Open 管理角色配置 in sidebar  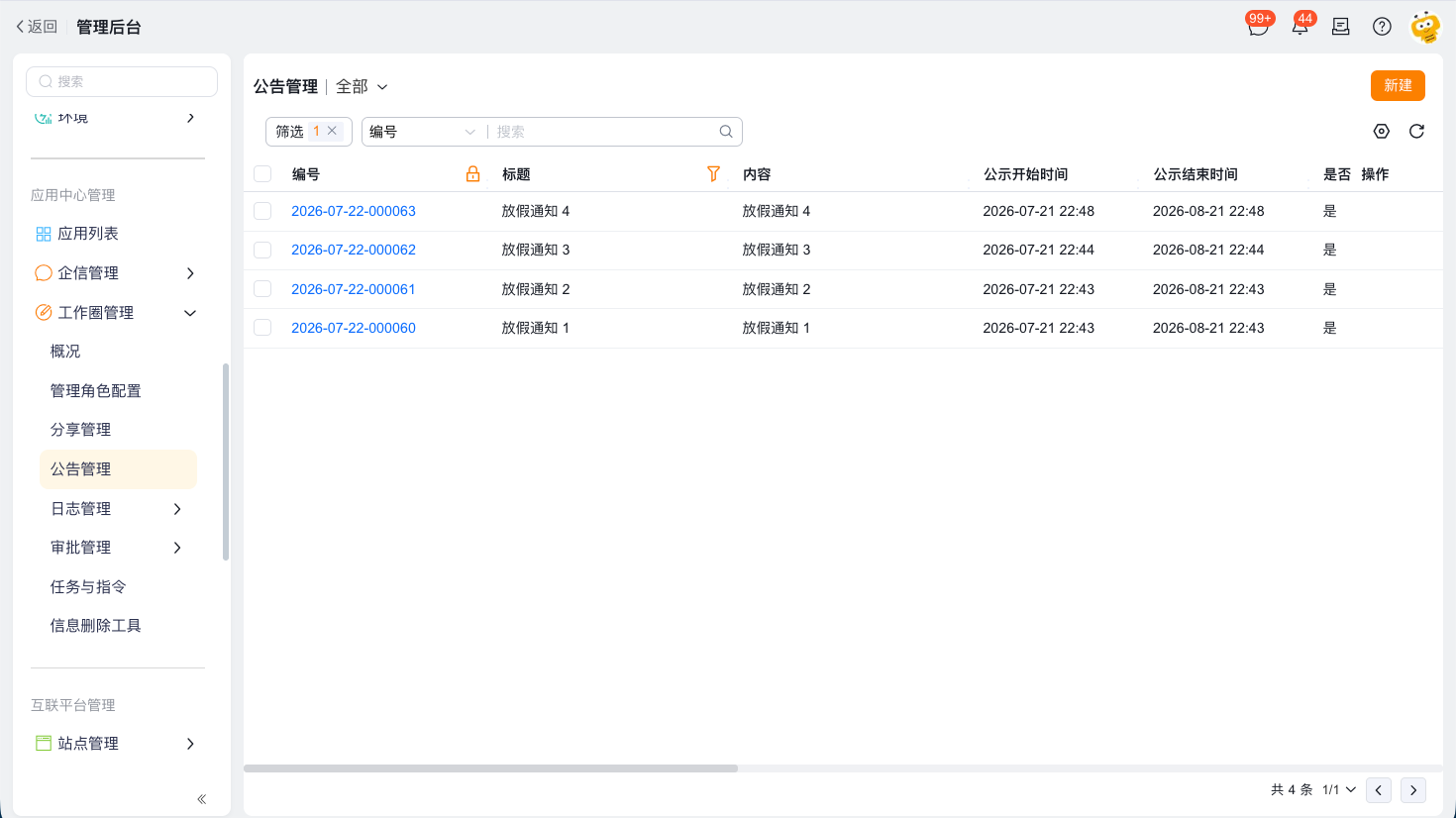[x=96, y=391]
